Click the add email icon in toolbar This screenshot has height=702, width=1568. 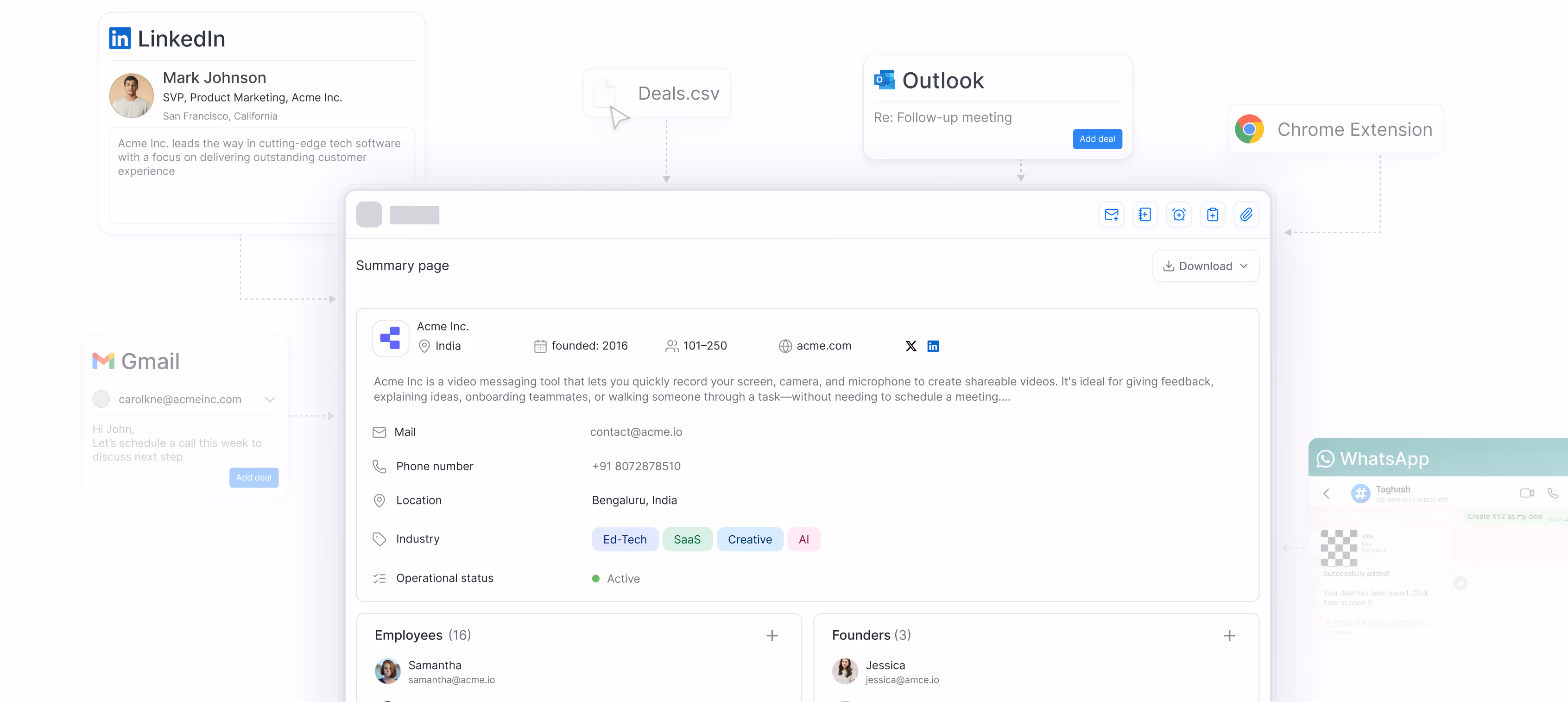(1112, 215)
